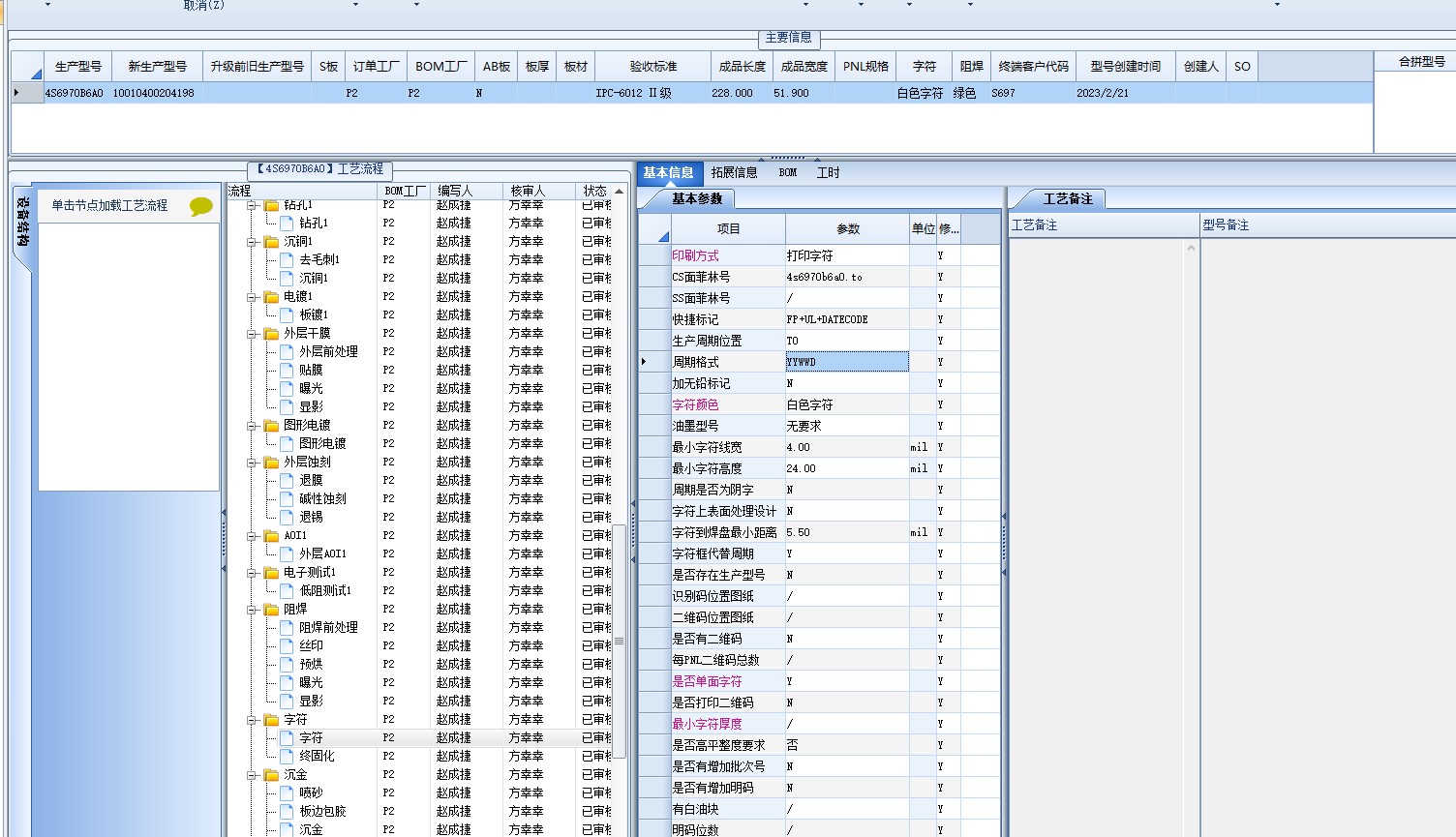Click the process tree vertical scrollbar thumb
The height and width of the screenshot is (837, 1456).
[619, 641]
